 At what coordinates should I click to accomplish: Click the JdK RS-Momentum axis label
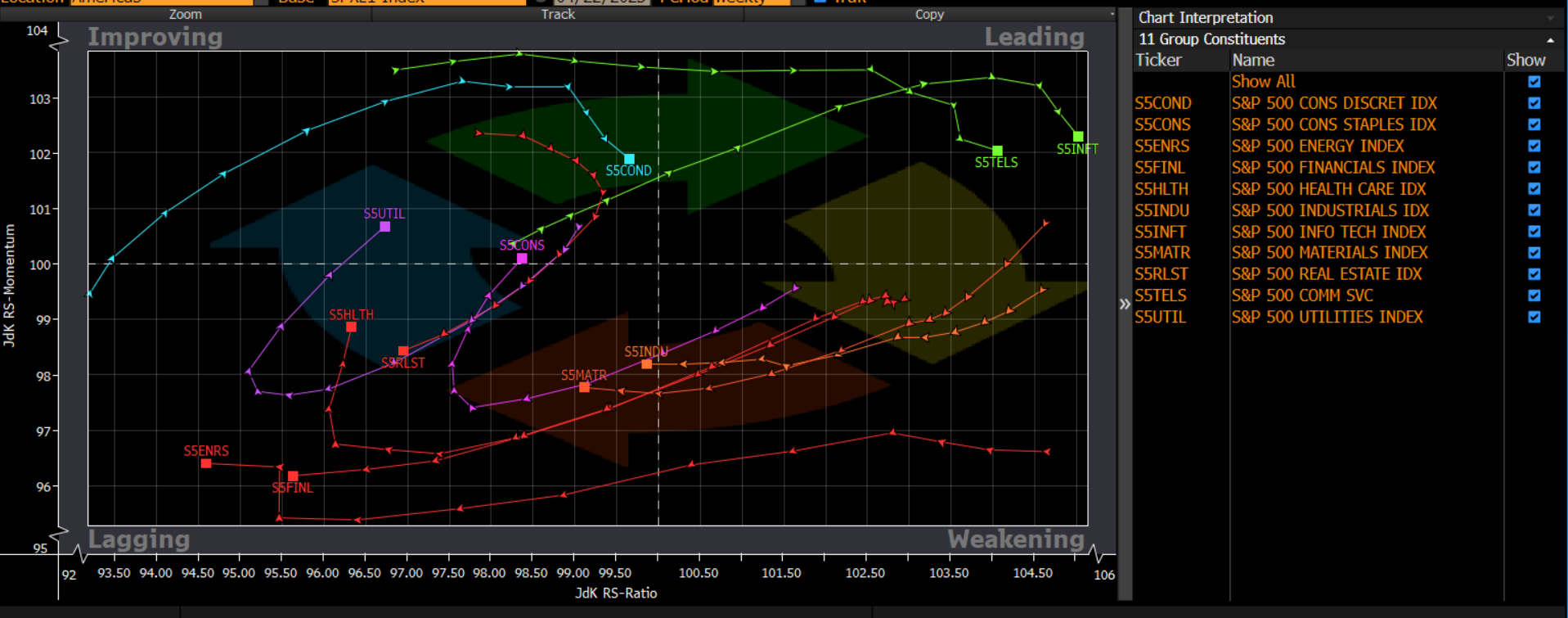click(x=10, y=286)
